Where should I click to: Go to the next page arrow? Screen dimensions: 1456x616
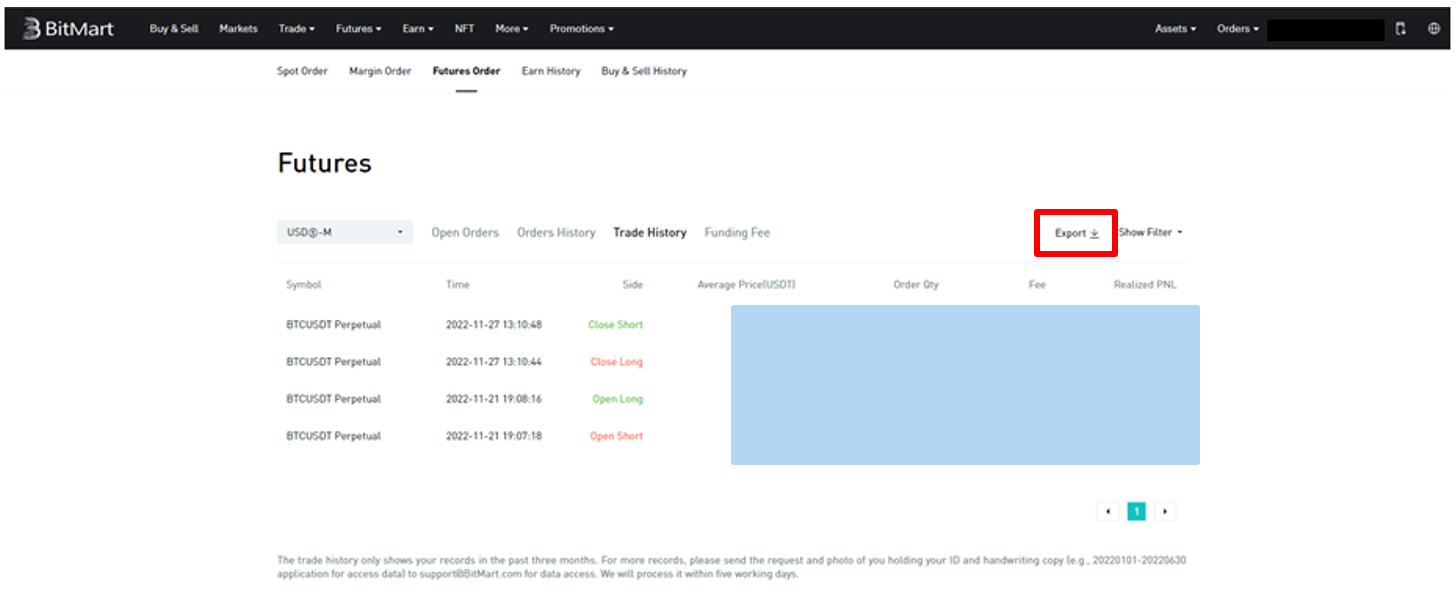[x=1165, y=511]
